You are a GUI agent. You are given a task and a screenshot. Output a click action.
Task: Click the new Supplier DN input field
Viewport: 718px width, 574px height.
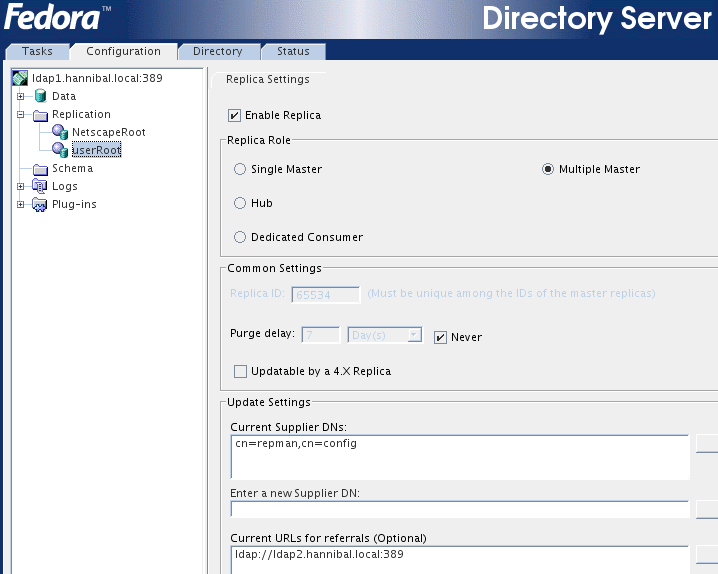click(x=460, y=509)
